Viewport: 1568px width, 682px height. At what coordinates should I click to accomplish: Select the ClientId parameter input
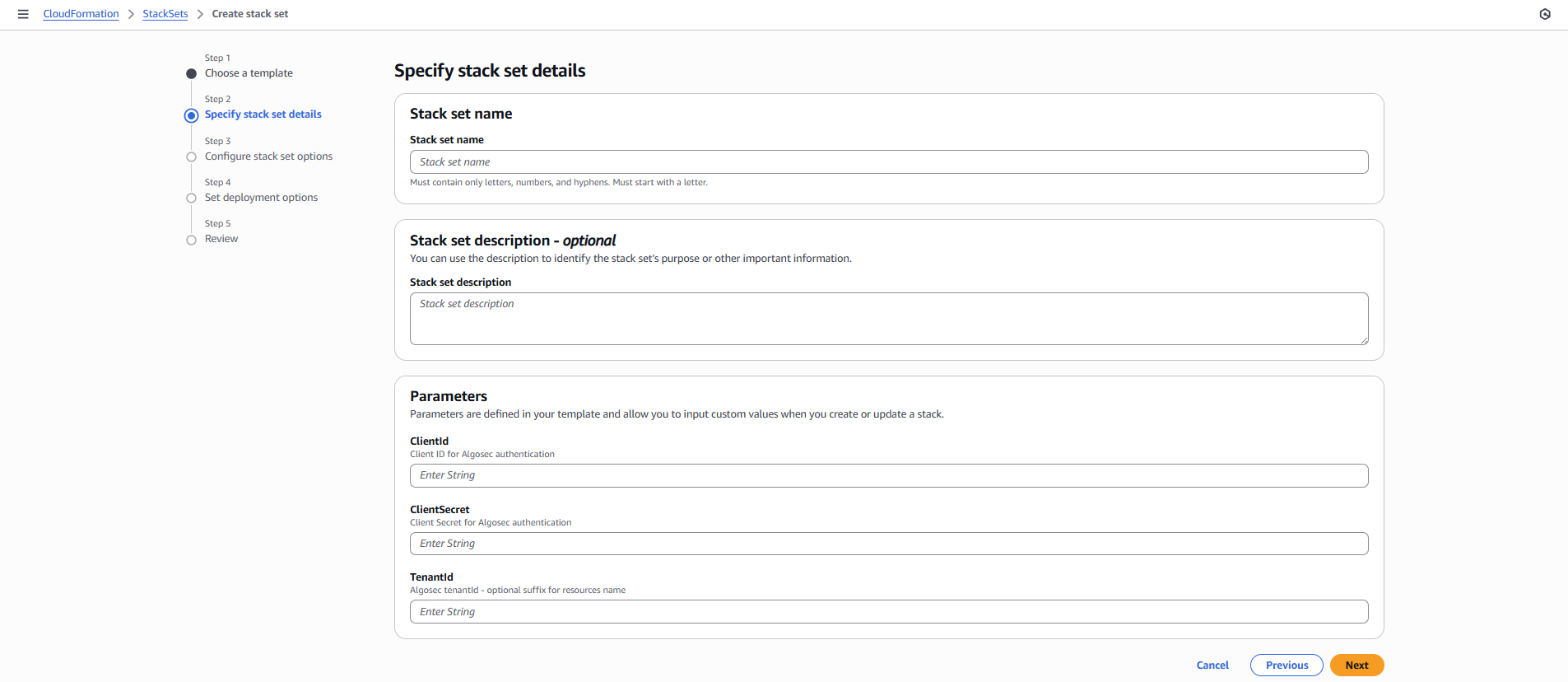(889, 475)
